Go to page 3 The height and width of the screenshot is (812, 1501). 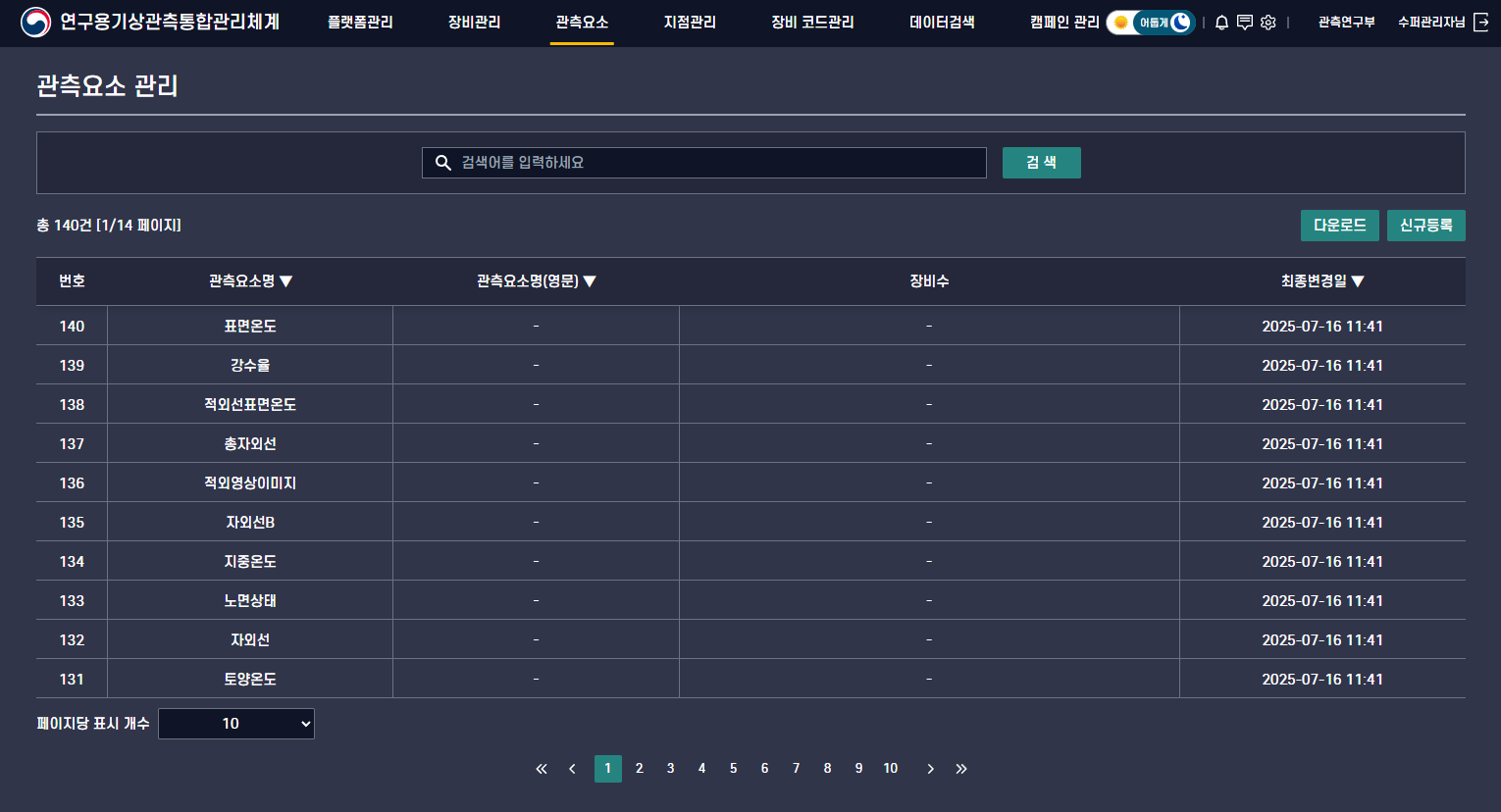tap(671, 769)
